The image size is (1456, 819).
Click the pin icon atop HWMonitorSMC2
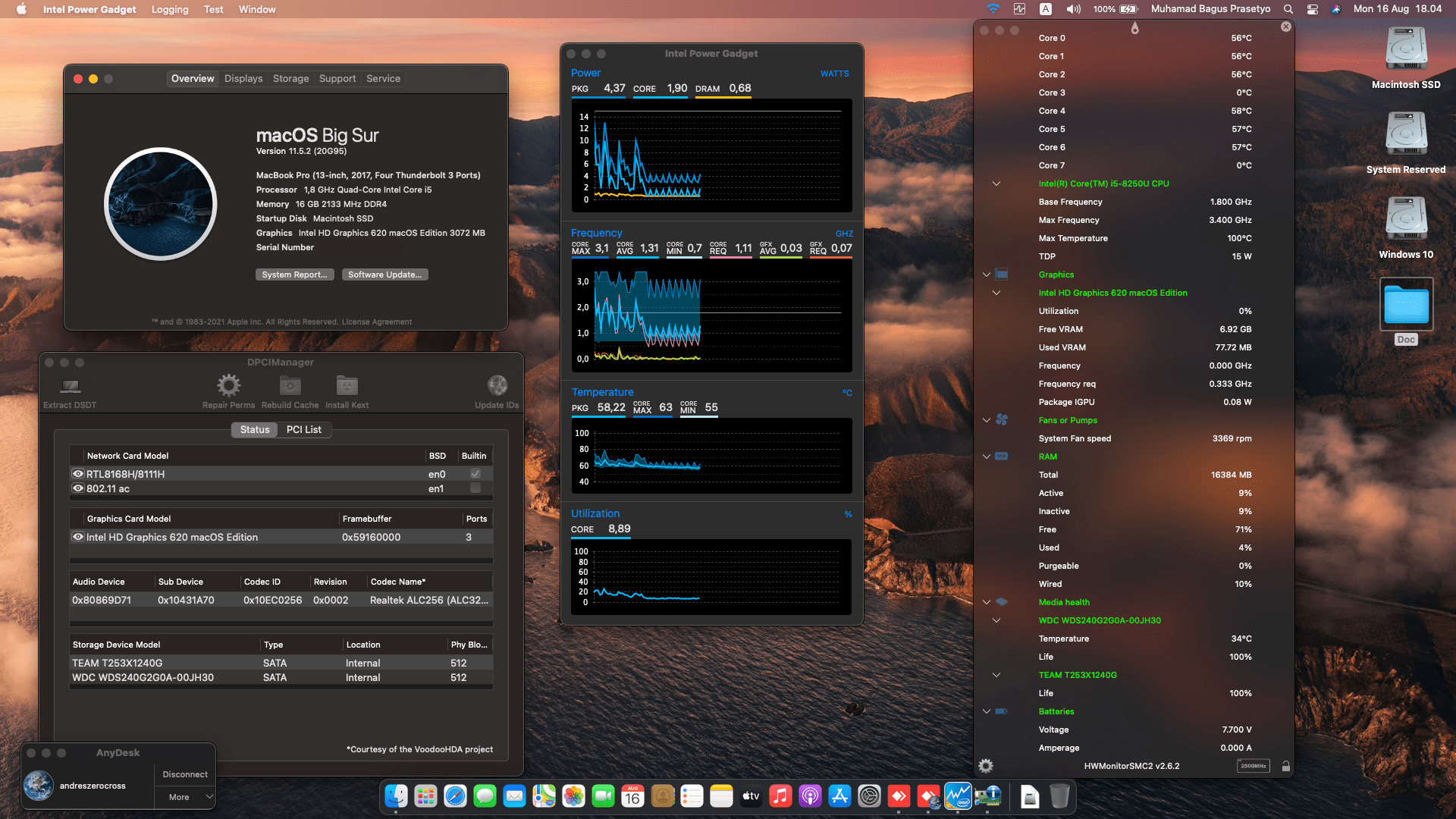pyautogui.click(x=1134, y=28)
